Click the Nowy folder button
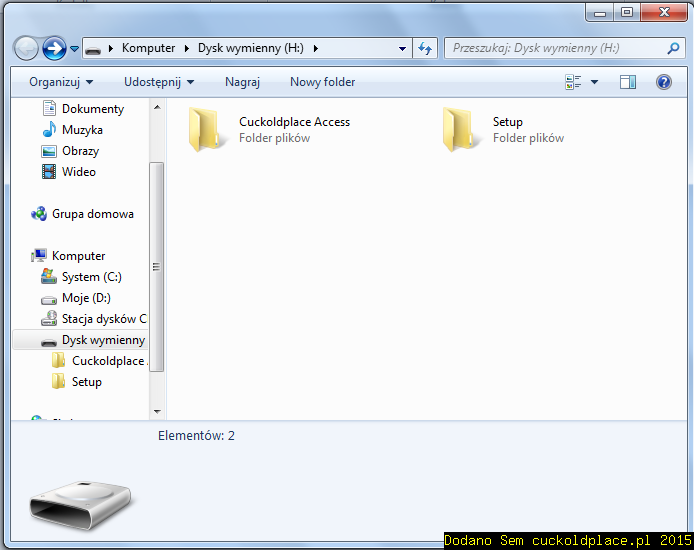The height and width of the screenshot is (550, 694). 322,82
